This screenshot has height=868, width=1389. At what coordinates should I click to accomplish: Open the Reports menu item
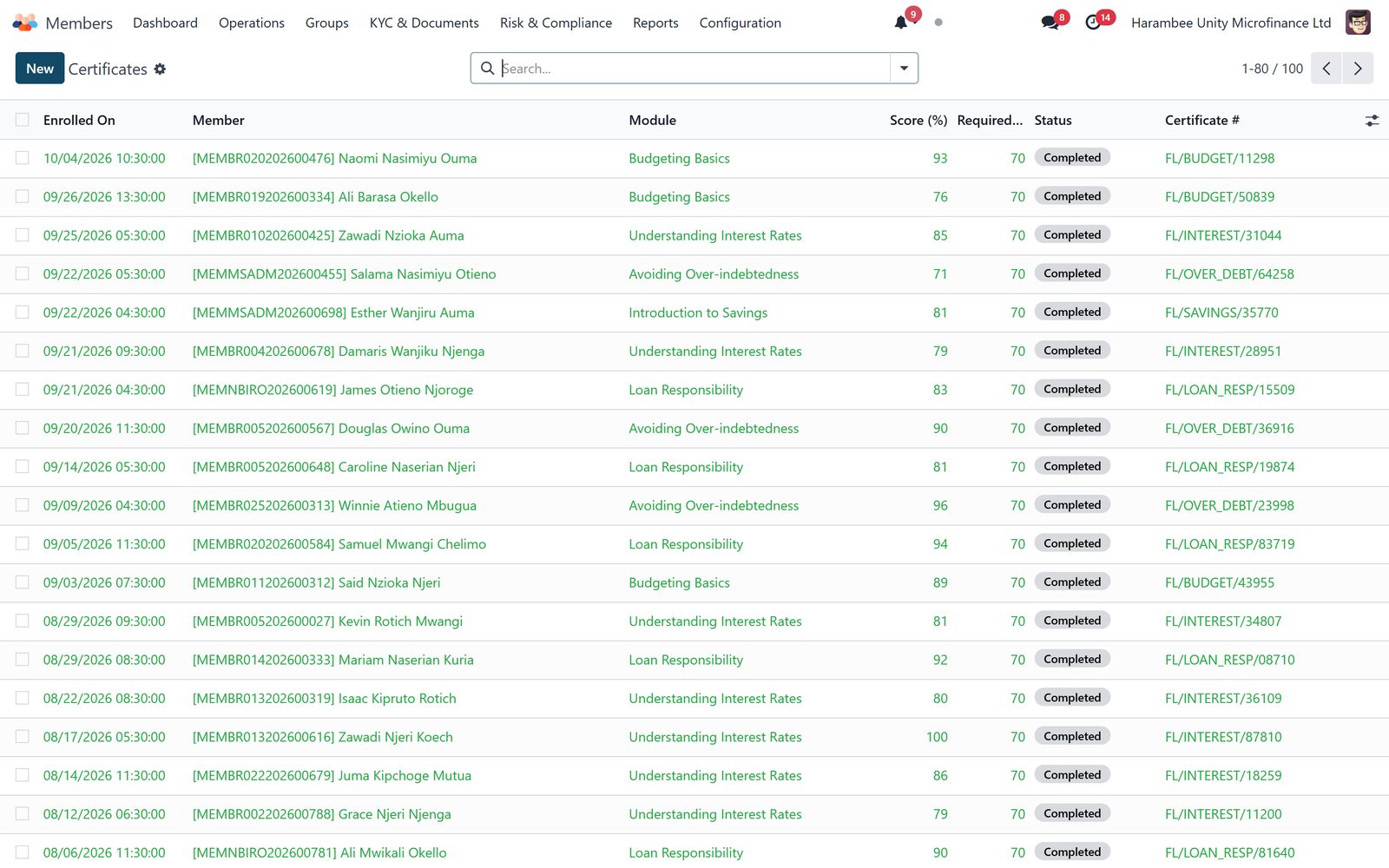pos(655,23)
